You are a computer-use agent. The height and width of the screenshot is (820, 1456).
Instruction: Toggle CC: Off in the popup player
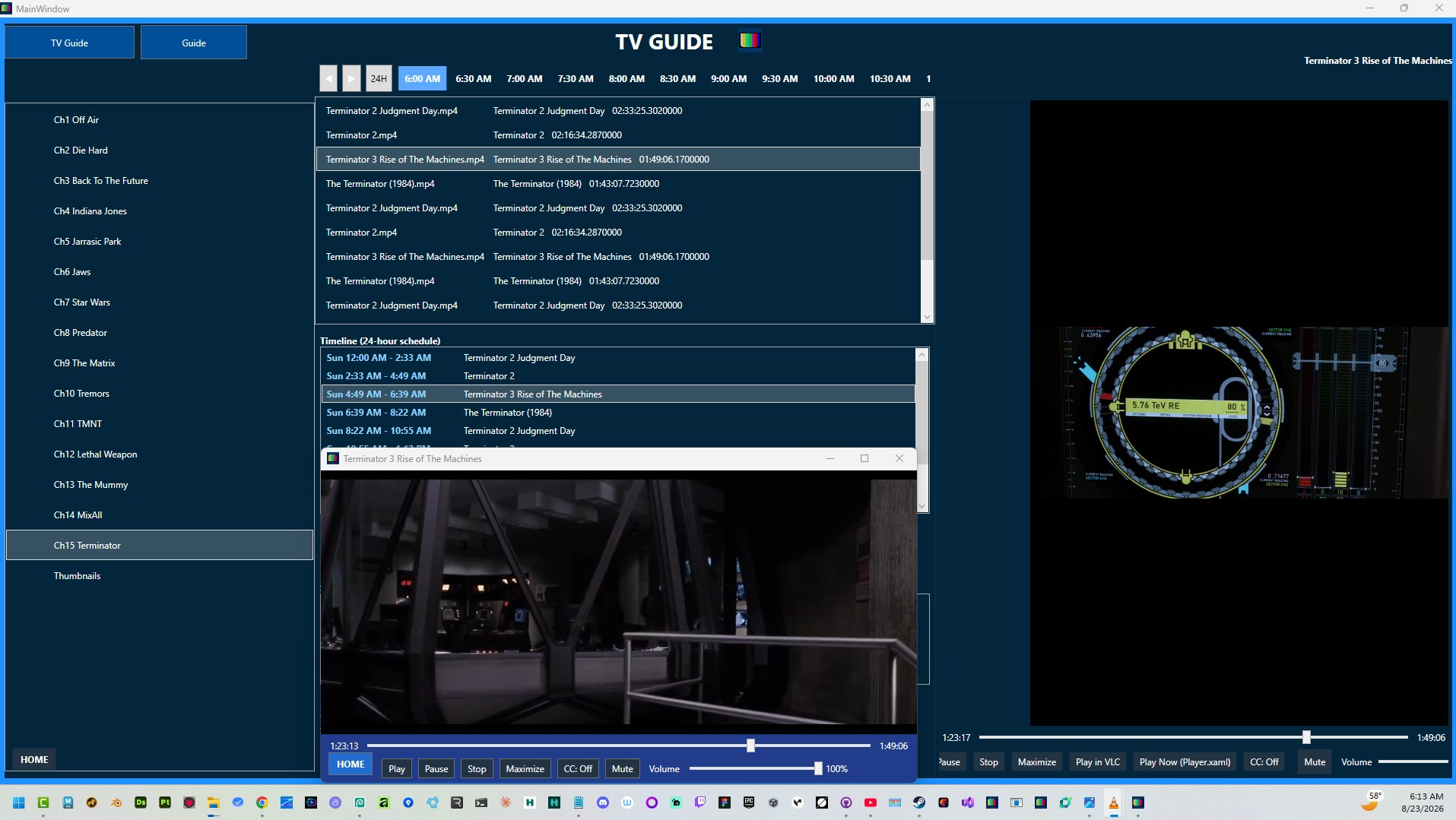(578, 768)
